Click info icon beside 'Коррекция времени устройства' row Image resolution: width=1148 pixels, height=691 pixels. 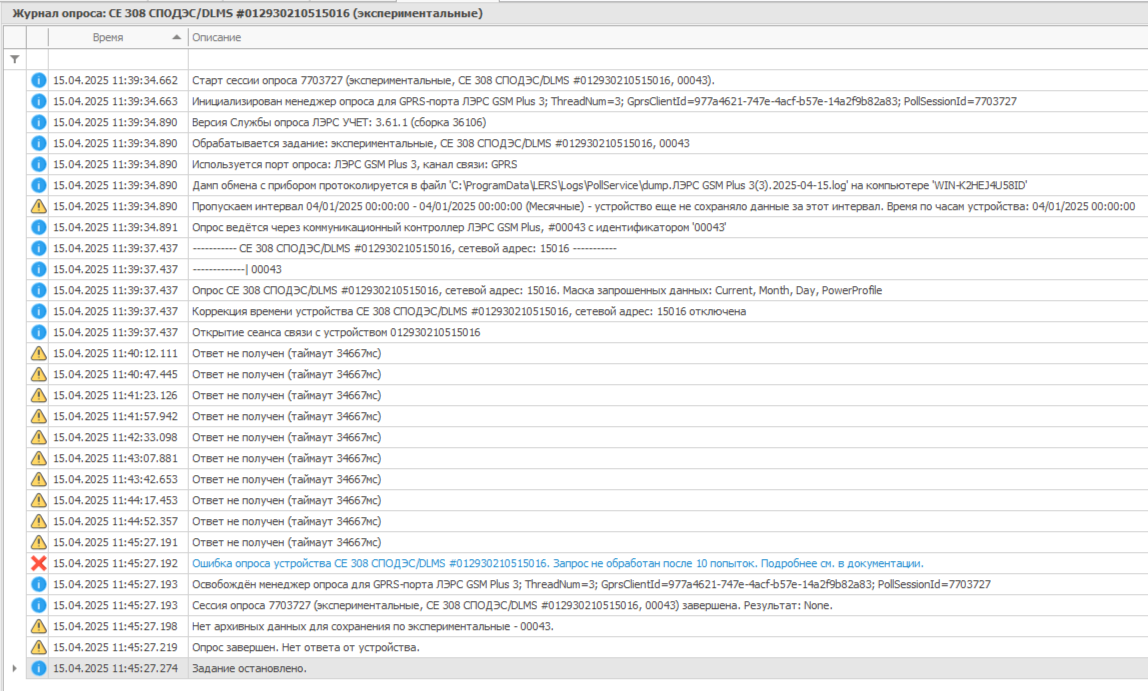[x=38, y=312]
